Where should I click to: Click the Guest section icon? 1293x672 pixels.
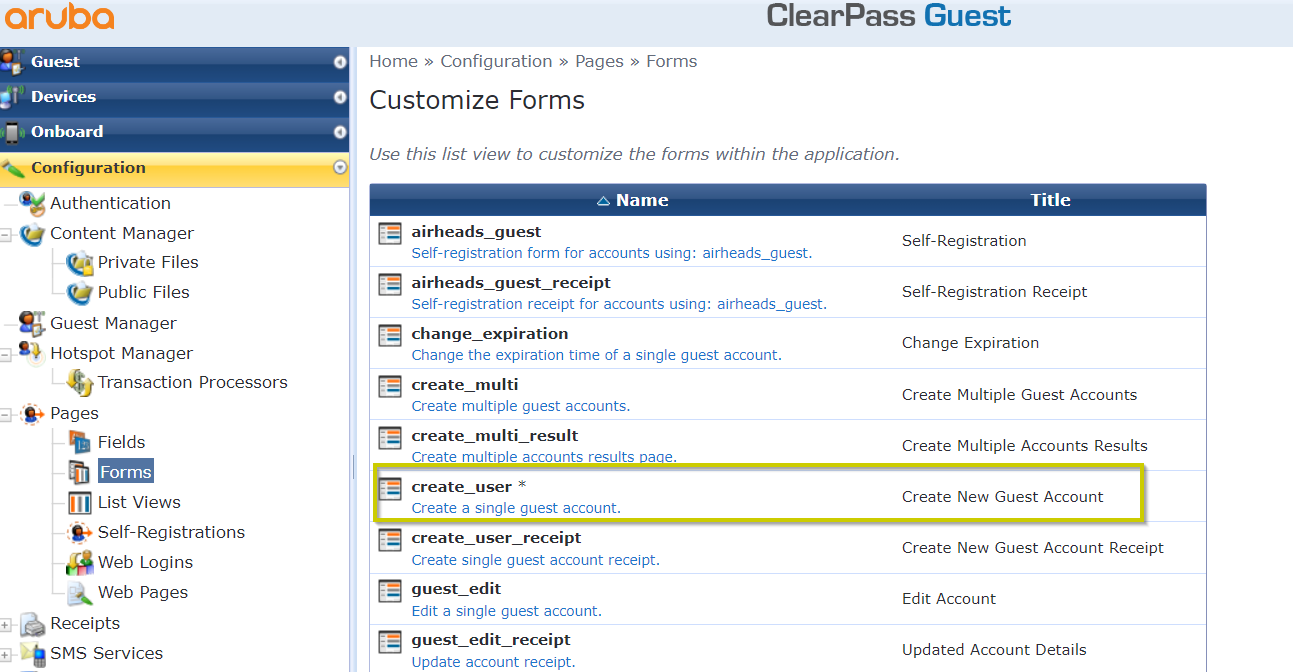(x=12, y=62)
